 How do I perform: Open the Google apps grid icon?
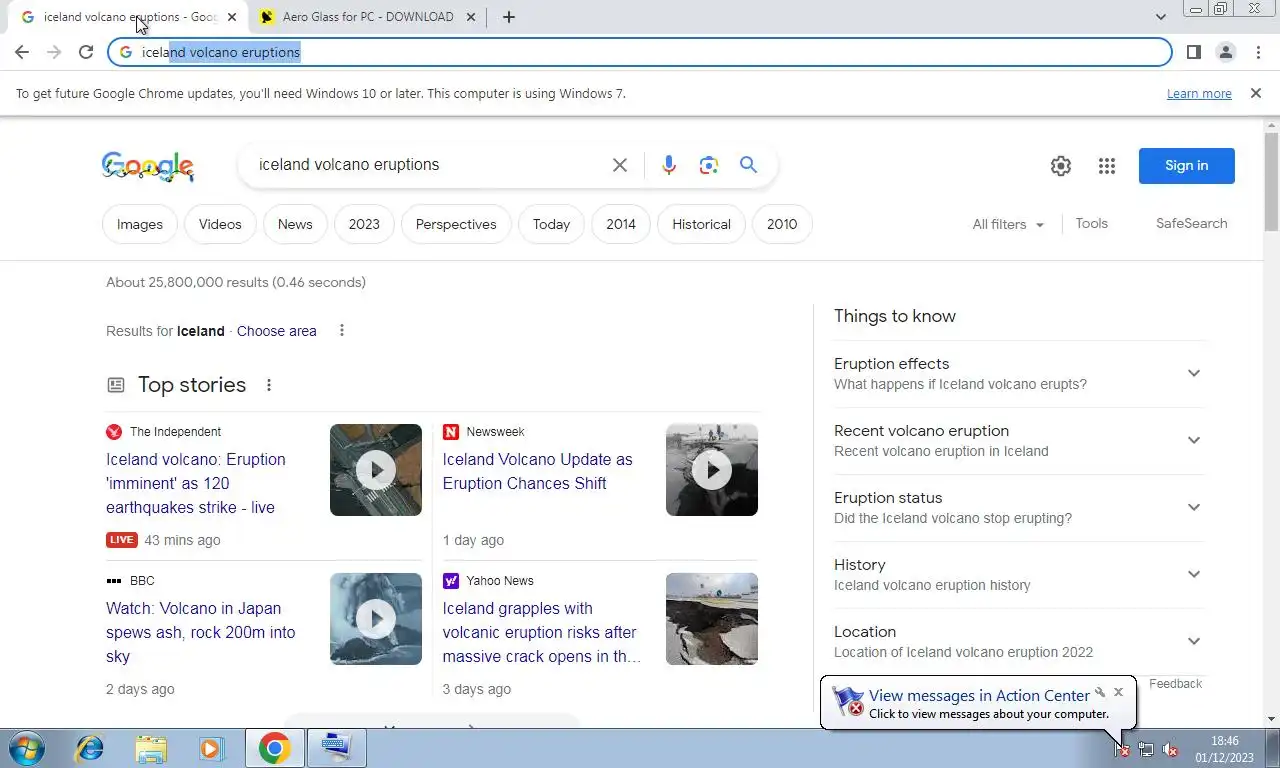pyautogui.click(x=1106, y=166)
